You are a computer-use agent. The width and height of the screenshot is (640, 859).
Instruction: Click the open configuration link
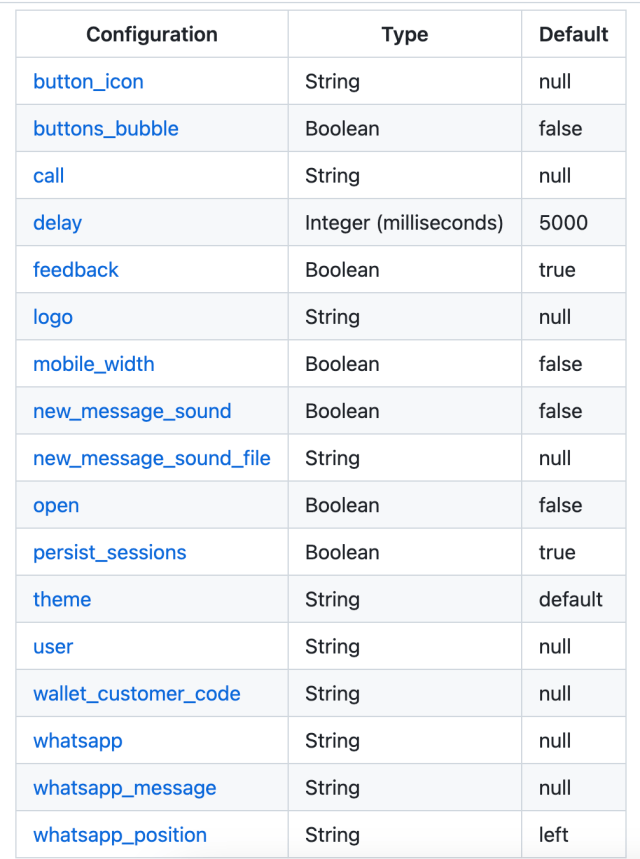[56, 505]
